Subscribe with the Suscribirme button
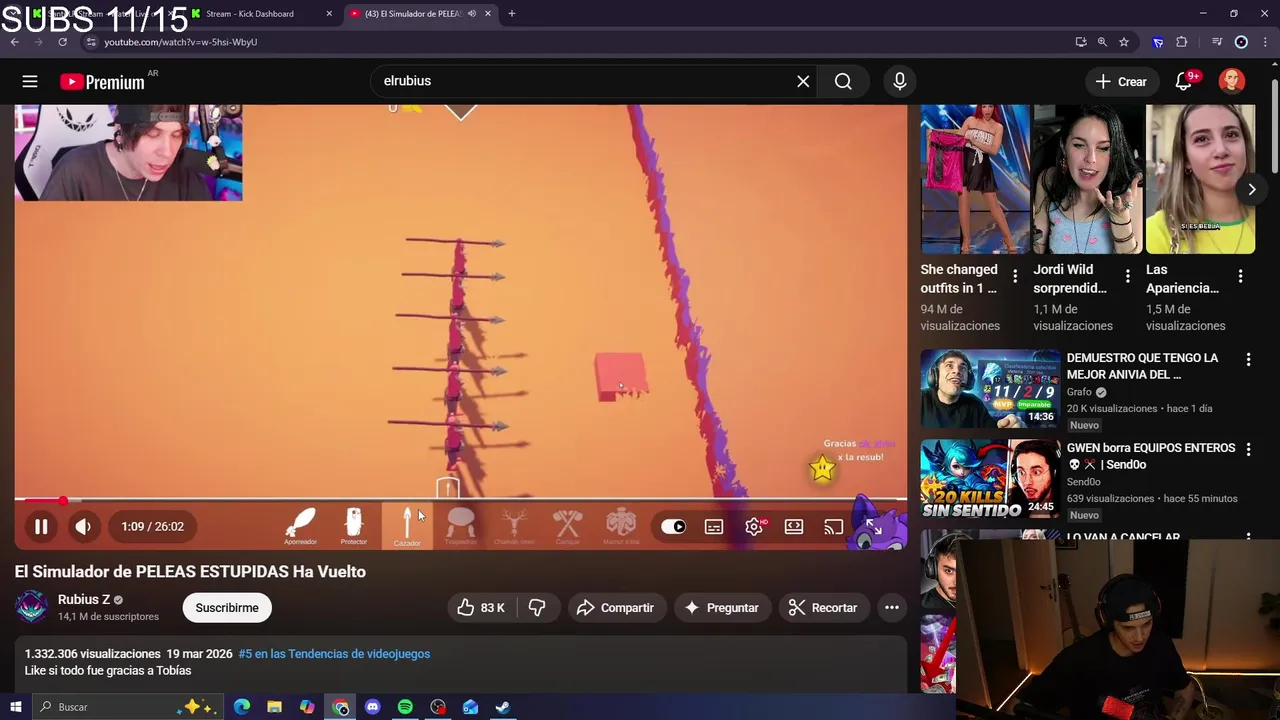1280x720 pixels. coord(227,607)
